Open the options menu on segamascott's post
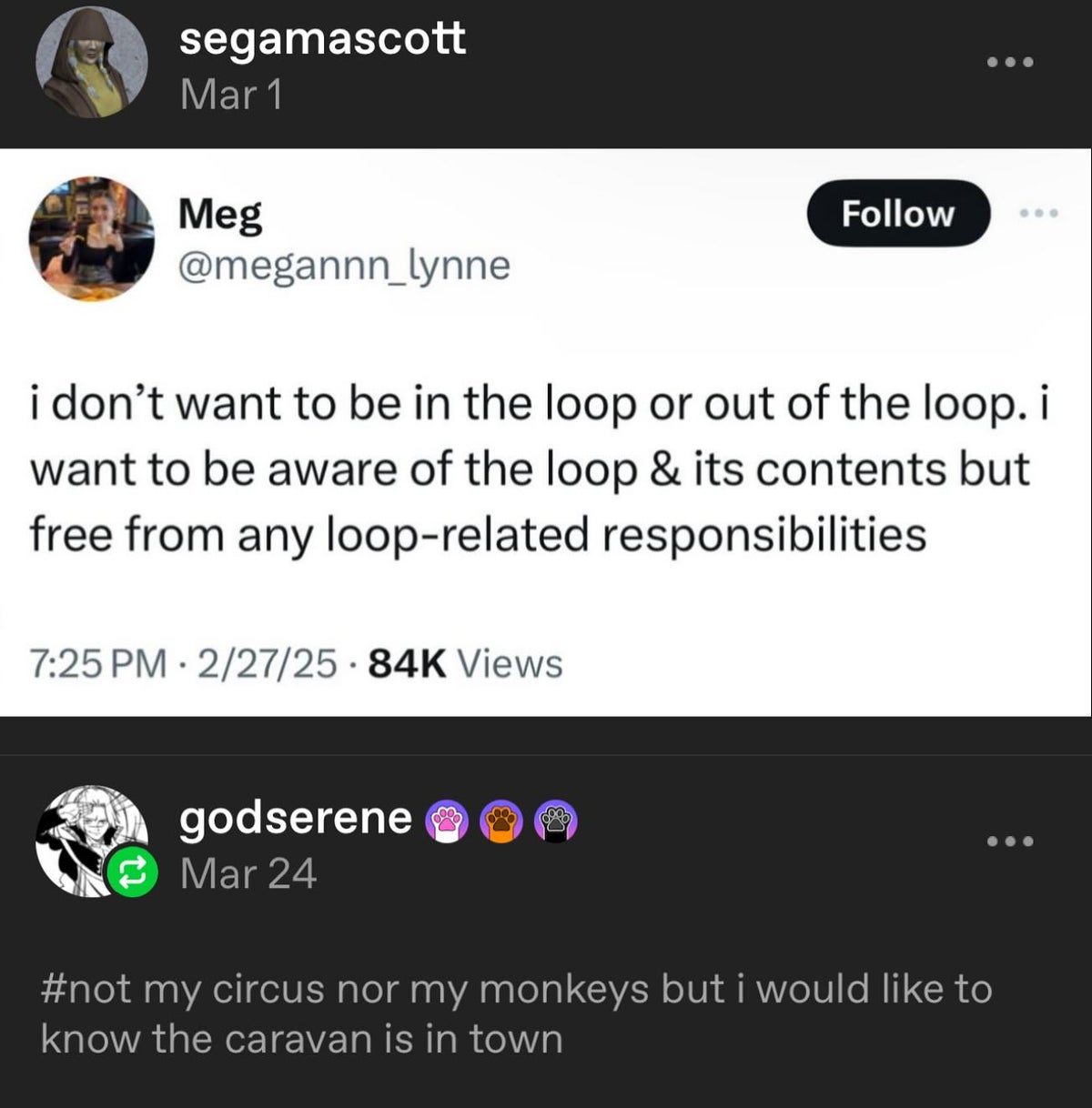This screenshot has height=1108, width=1092. click(x=1010, y=63)
